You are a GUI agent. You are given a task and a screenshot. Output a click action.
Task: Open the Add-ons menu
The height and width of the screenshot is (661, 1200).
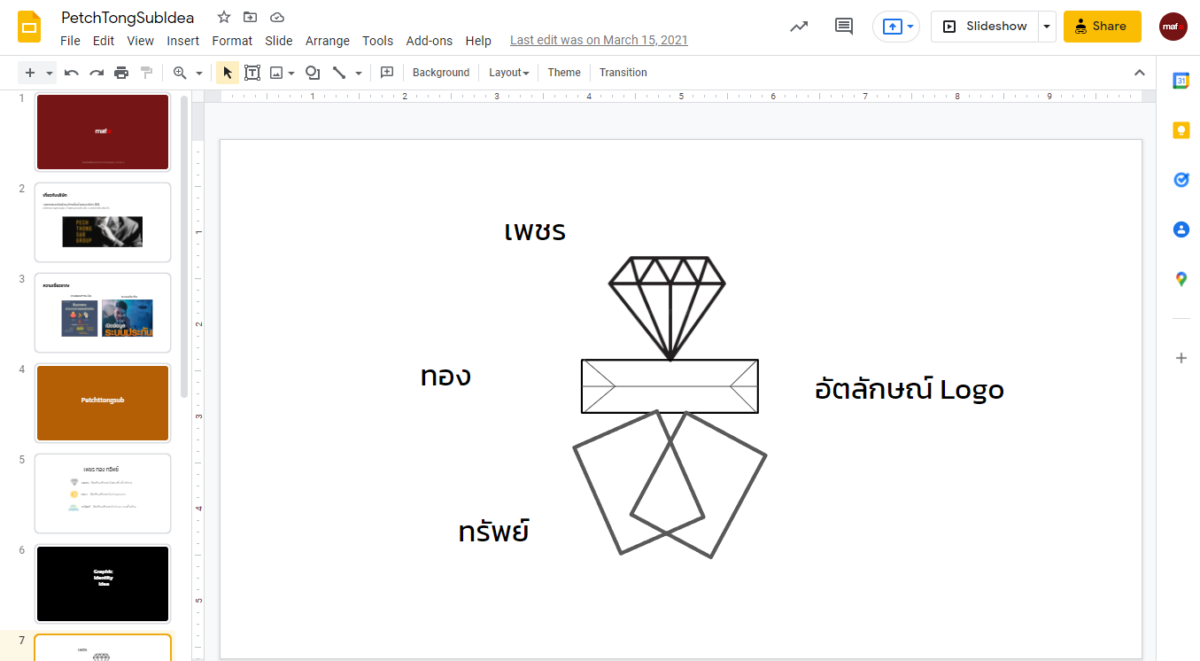(x=429, y=40)
